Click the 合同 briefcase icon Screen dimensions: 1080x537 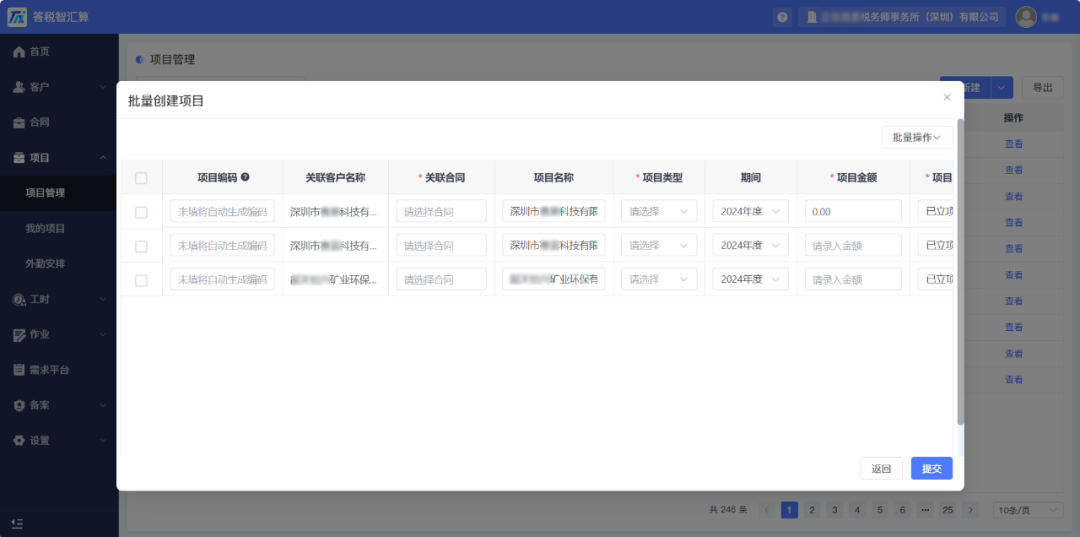pyautogui.click(x=19, y=123)
